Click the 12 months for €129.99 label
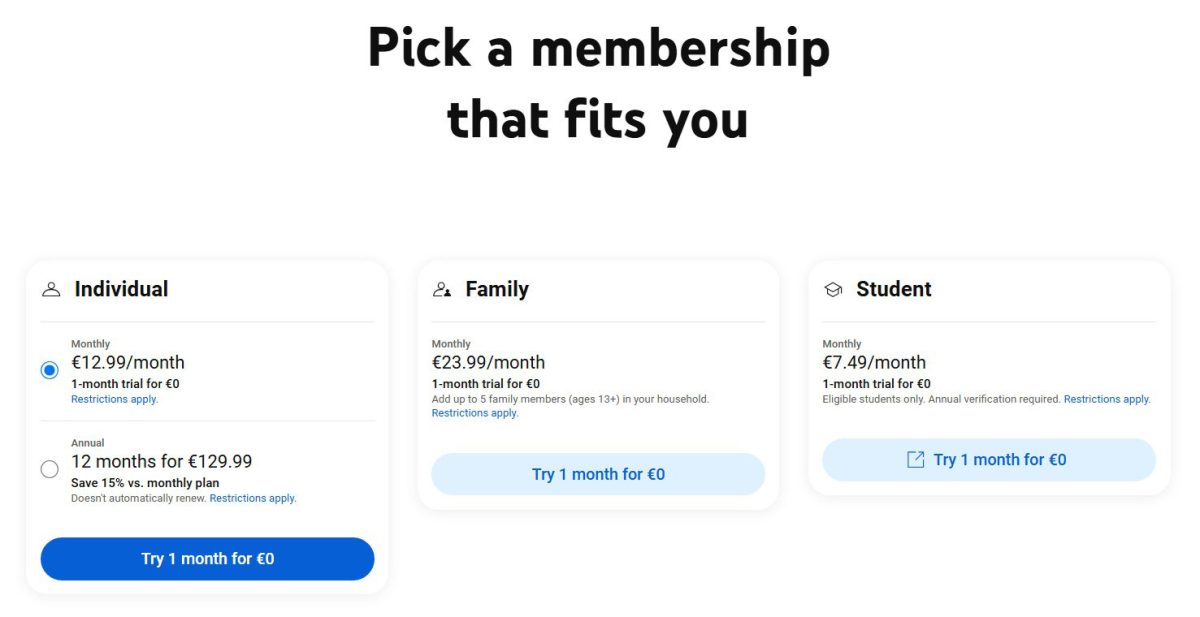 (x=161, y=461)
